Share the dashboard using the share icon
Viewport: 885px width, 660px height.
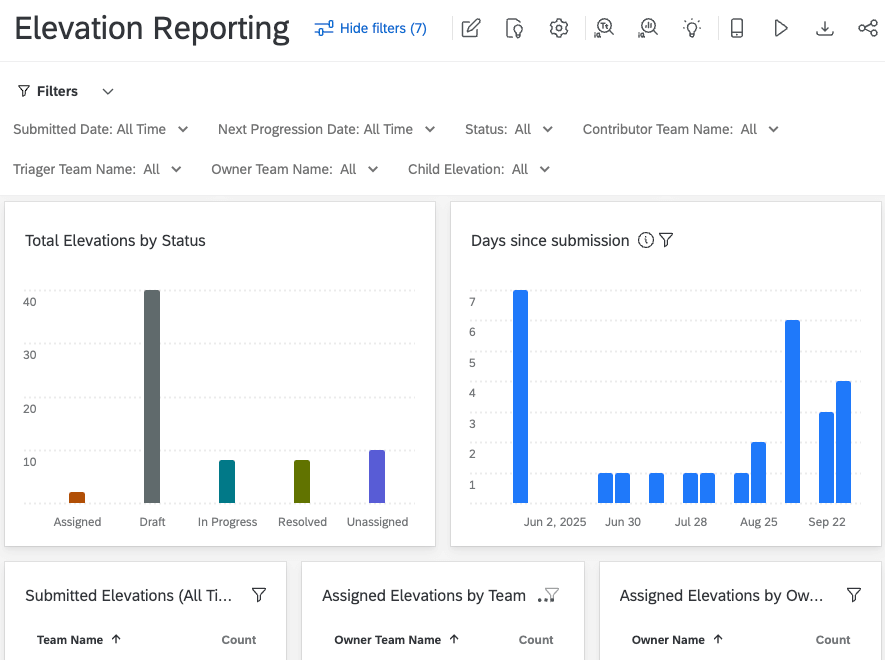868,28
